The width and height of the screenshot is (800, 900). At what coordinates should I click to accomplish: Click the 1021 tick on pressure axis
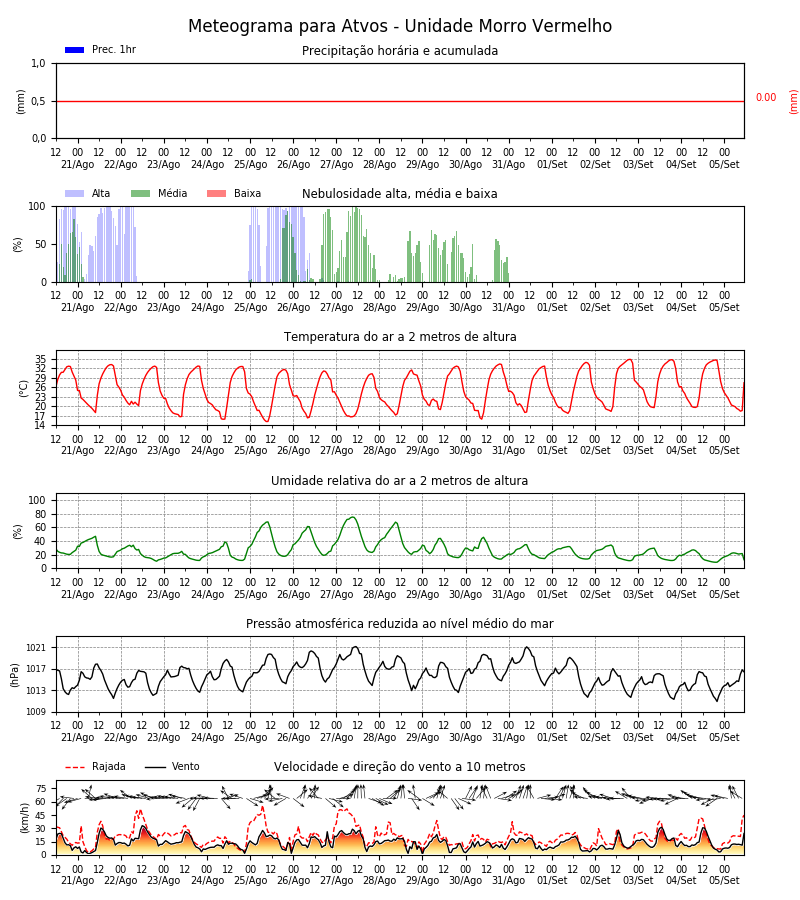tap(36, 648)
